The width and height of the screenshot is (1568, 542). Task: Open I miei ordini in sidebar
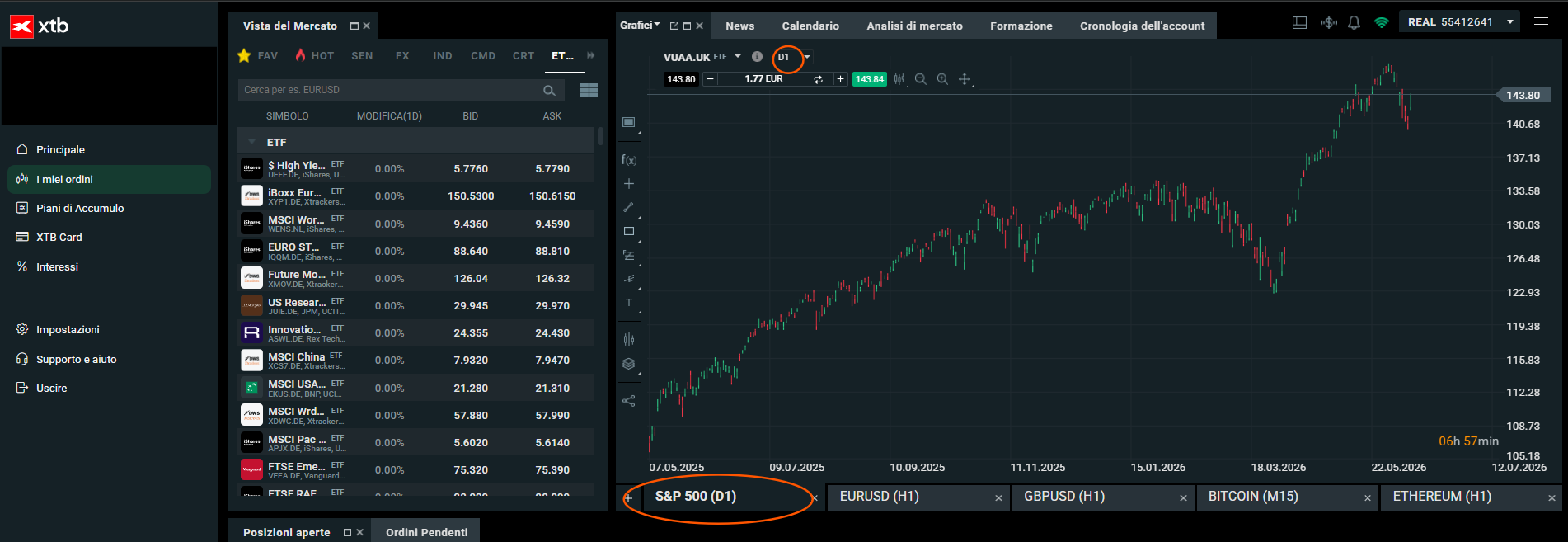[x=109, y=179]
